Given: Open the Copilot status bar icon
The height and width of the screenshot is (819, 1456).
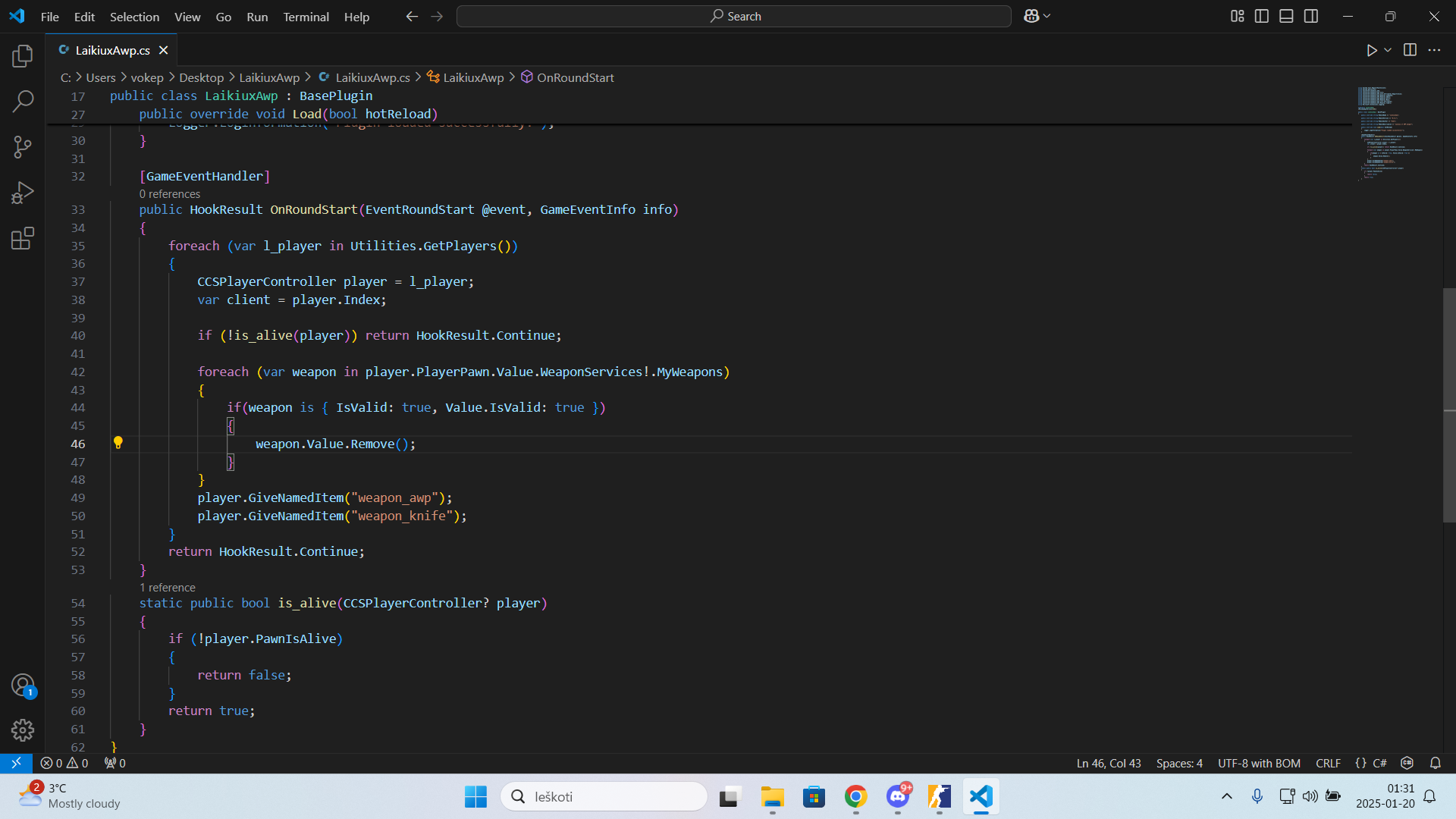Looking at the screenshot, I should click(x=1407, y=763).
